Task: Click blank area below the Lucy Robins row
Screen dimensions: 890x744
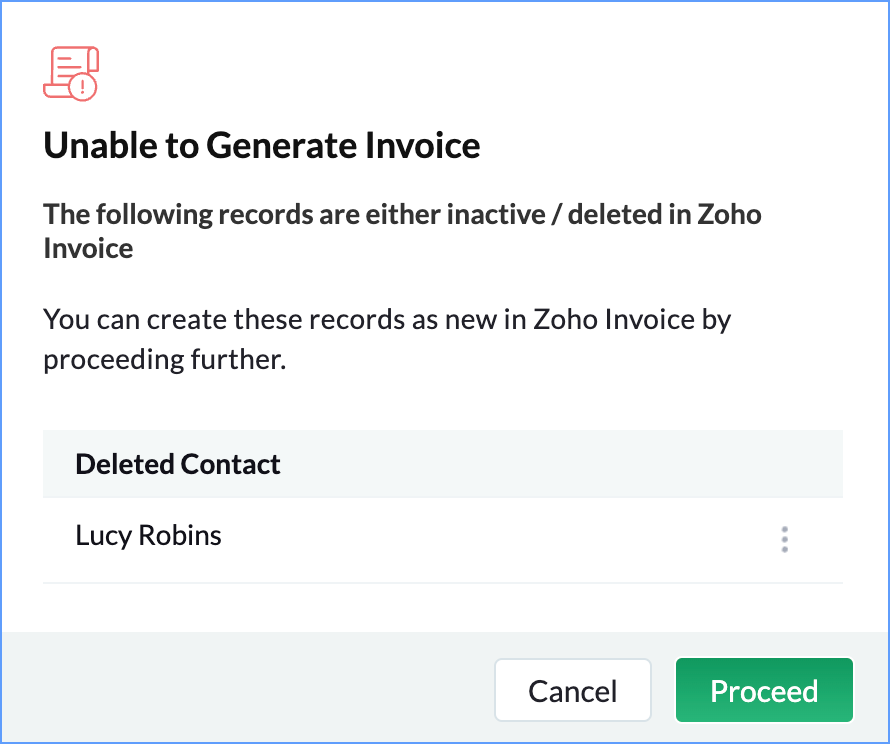Action: (x=443, y=607)
